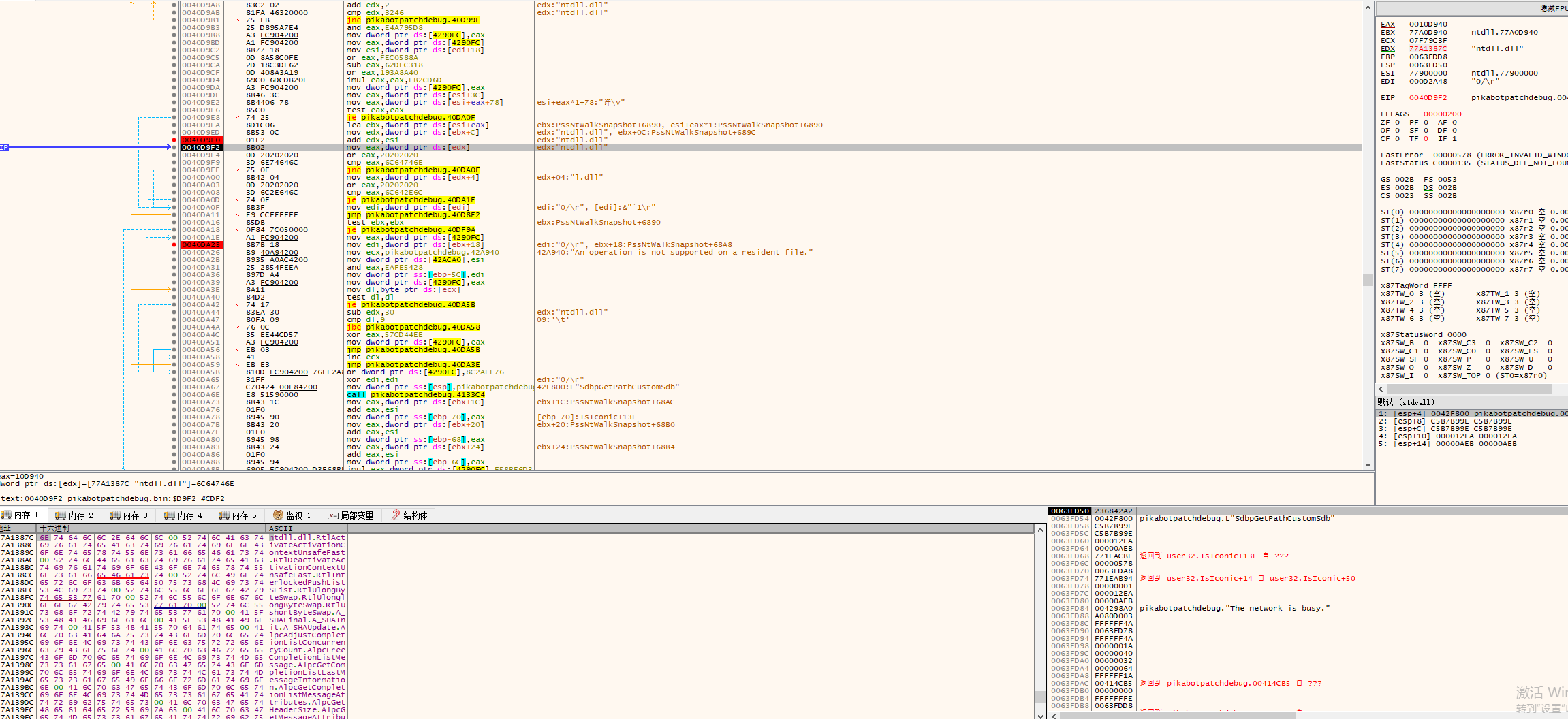Select argument row 5: [esp+14]
The width and height of the screenshot is (1568, 719).
1471,443
